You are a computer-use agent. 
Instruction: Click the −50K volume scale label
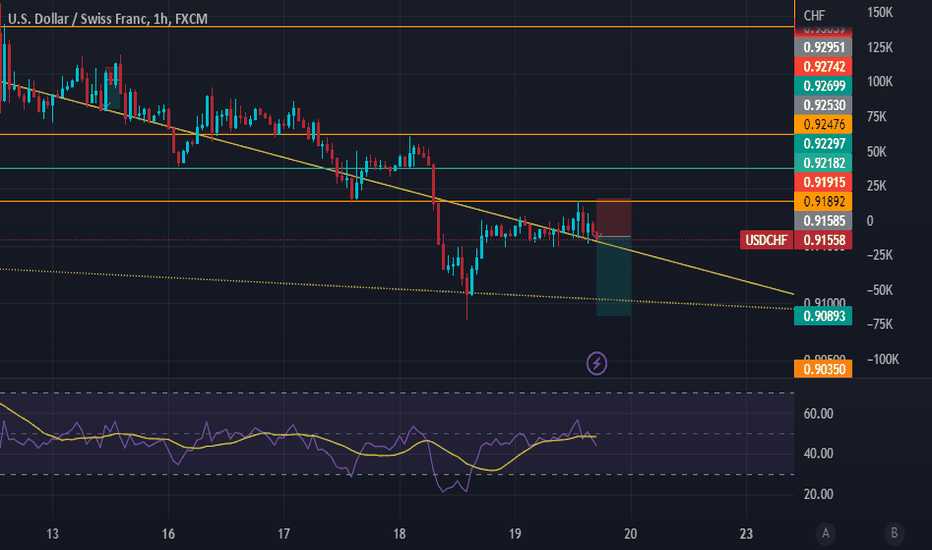click(x=880, y=290)
